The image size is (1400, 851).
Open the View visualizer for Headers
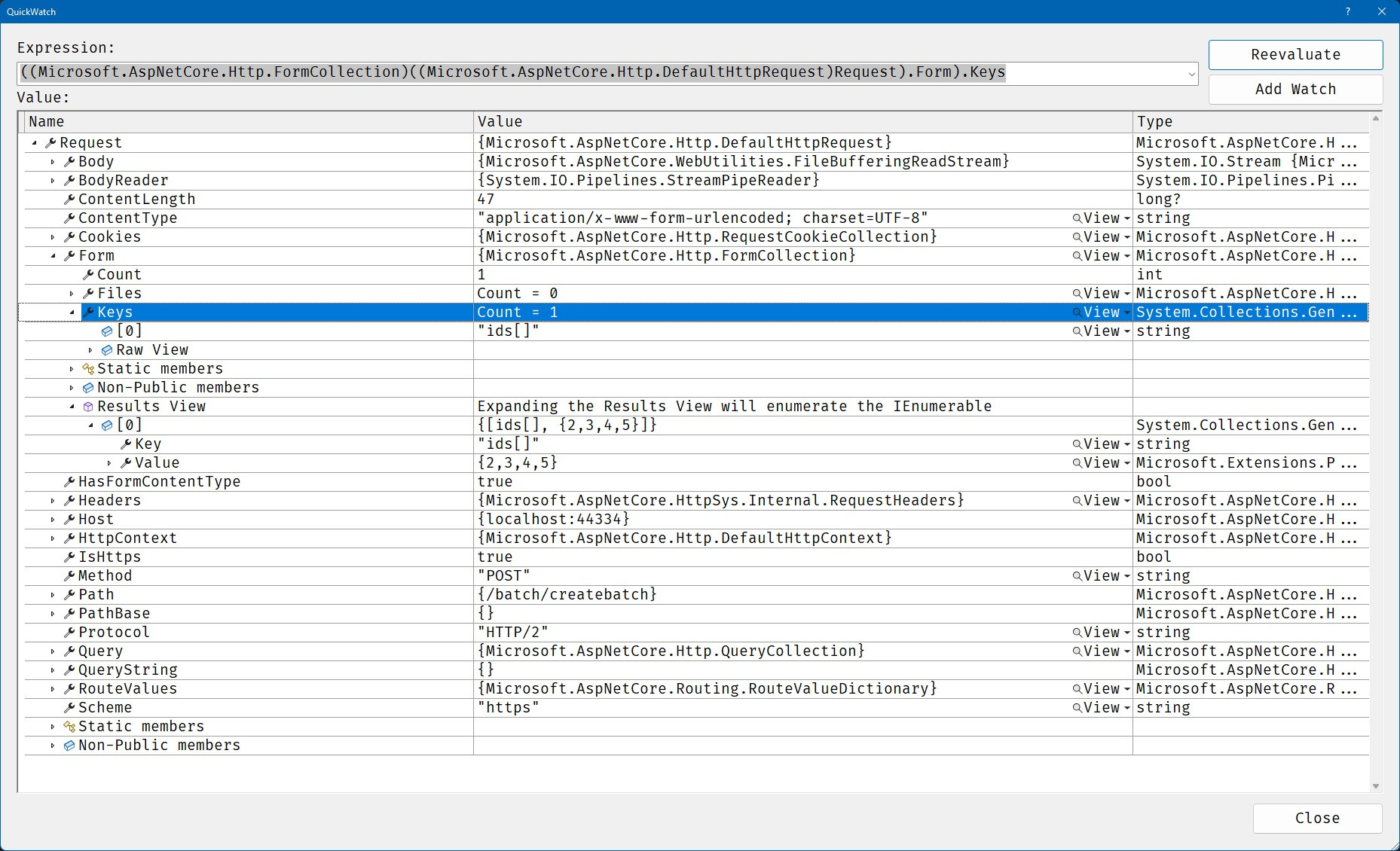tap(1096, 501)
